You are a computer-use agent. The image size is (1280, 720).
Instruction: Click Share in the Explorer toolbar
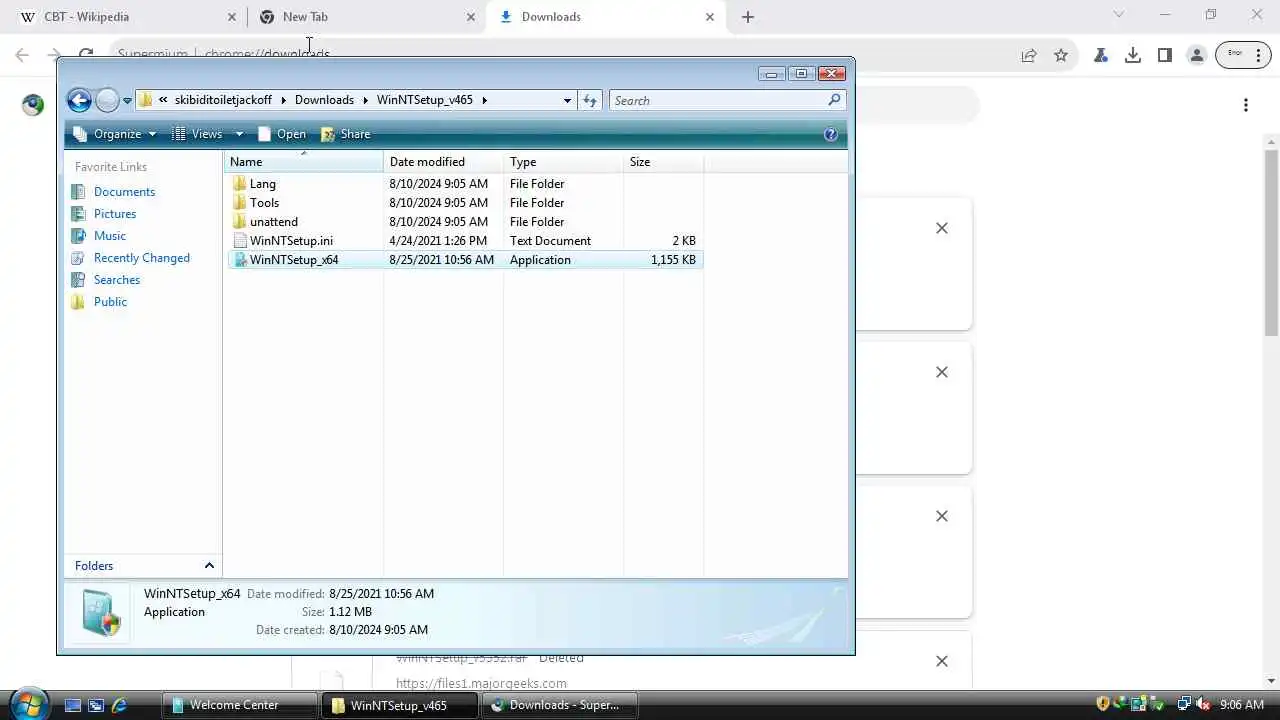click(x=346, y=134)
